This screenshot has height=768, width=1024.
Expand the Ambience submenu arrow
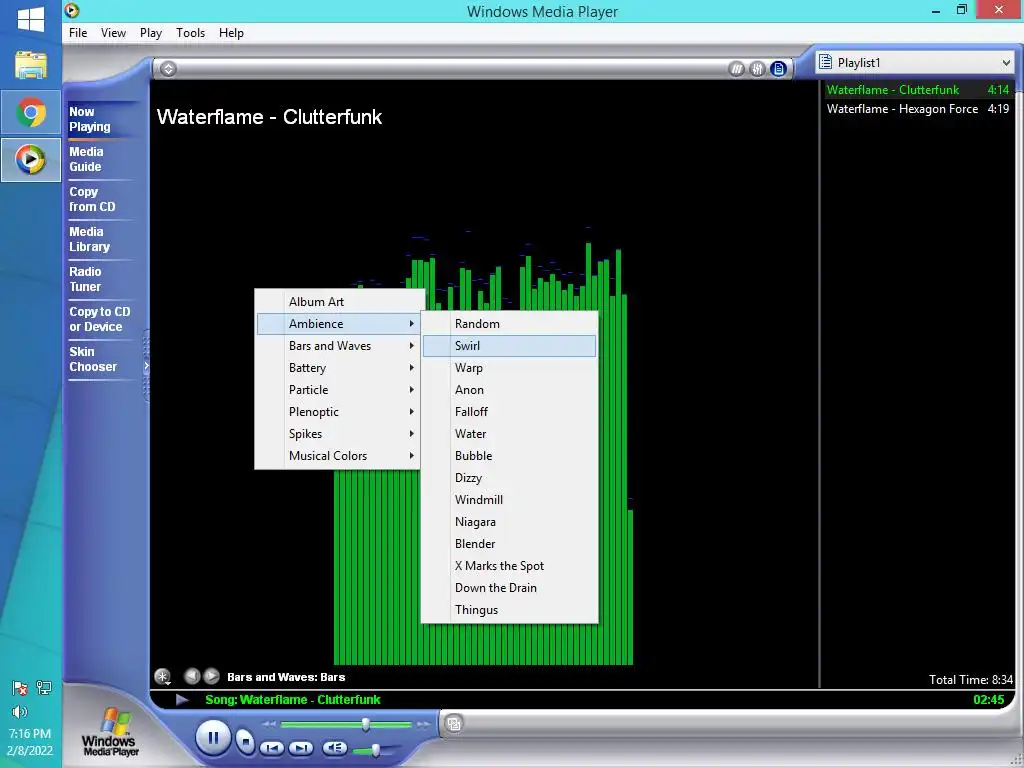(x=411, y=324)
